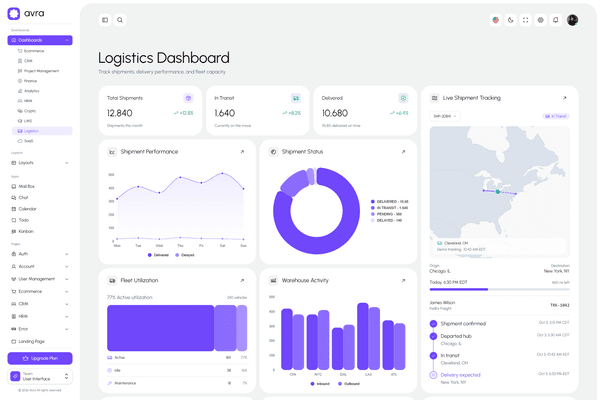Viewport: 600px width, 400px height.
Task: Expand the Layouts menu
Action: point(40,163)
